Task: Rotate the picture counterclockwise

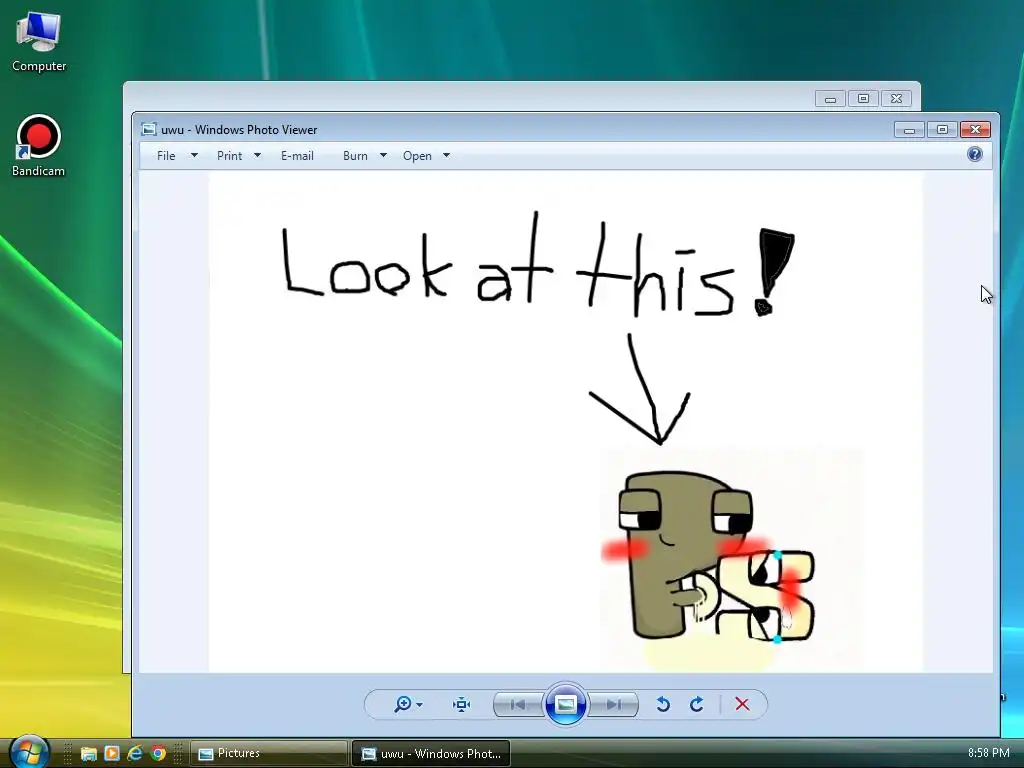Action: tap(663, 704)
